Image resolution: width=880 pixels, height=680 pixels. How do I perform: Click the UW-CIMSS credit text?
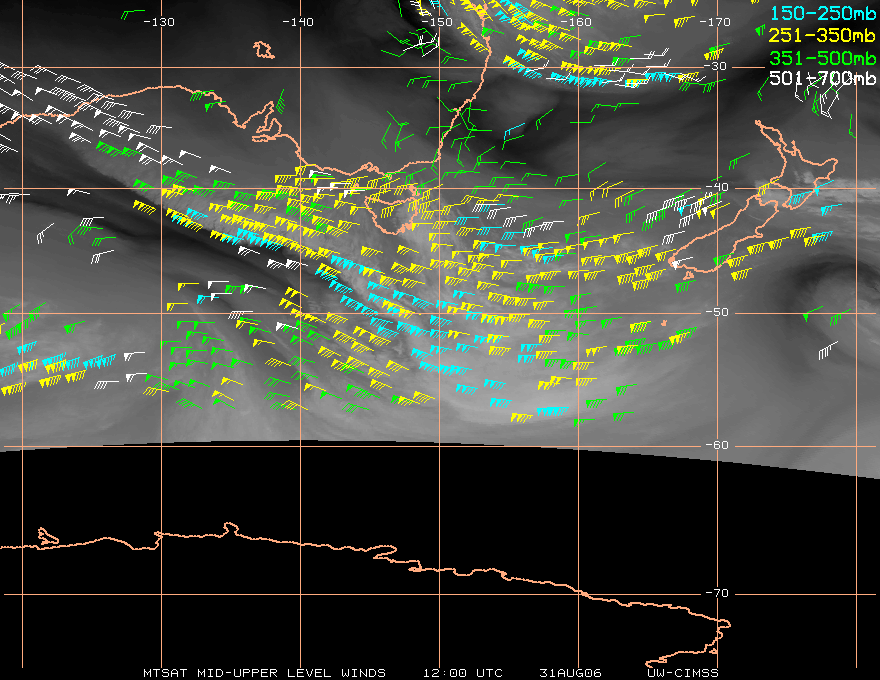682,673
